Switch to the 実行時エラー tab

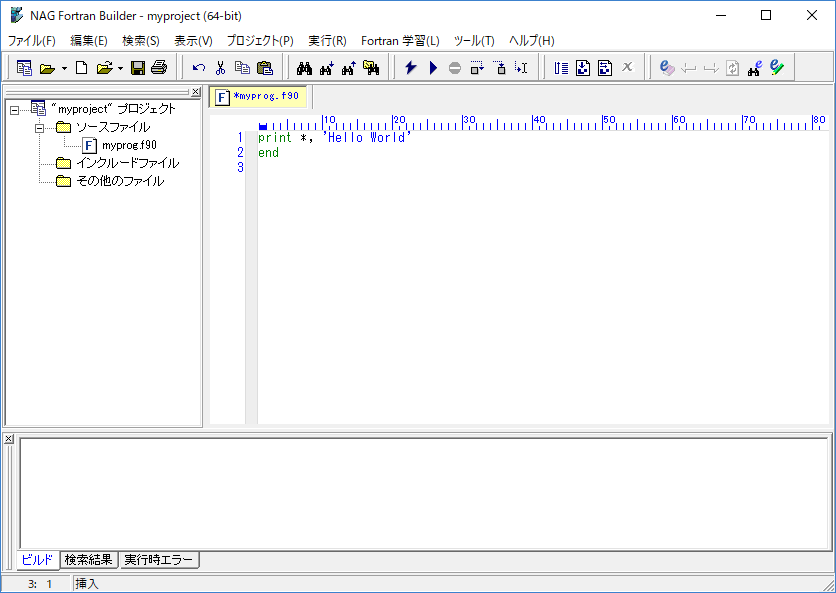pos(159,560)
